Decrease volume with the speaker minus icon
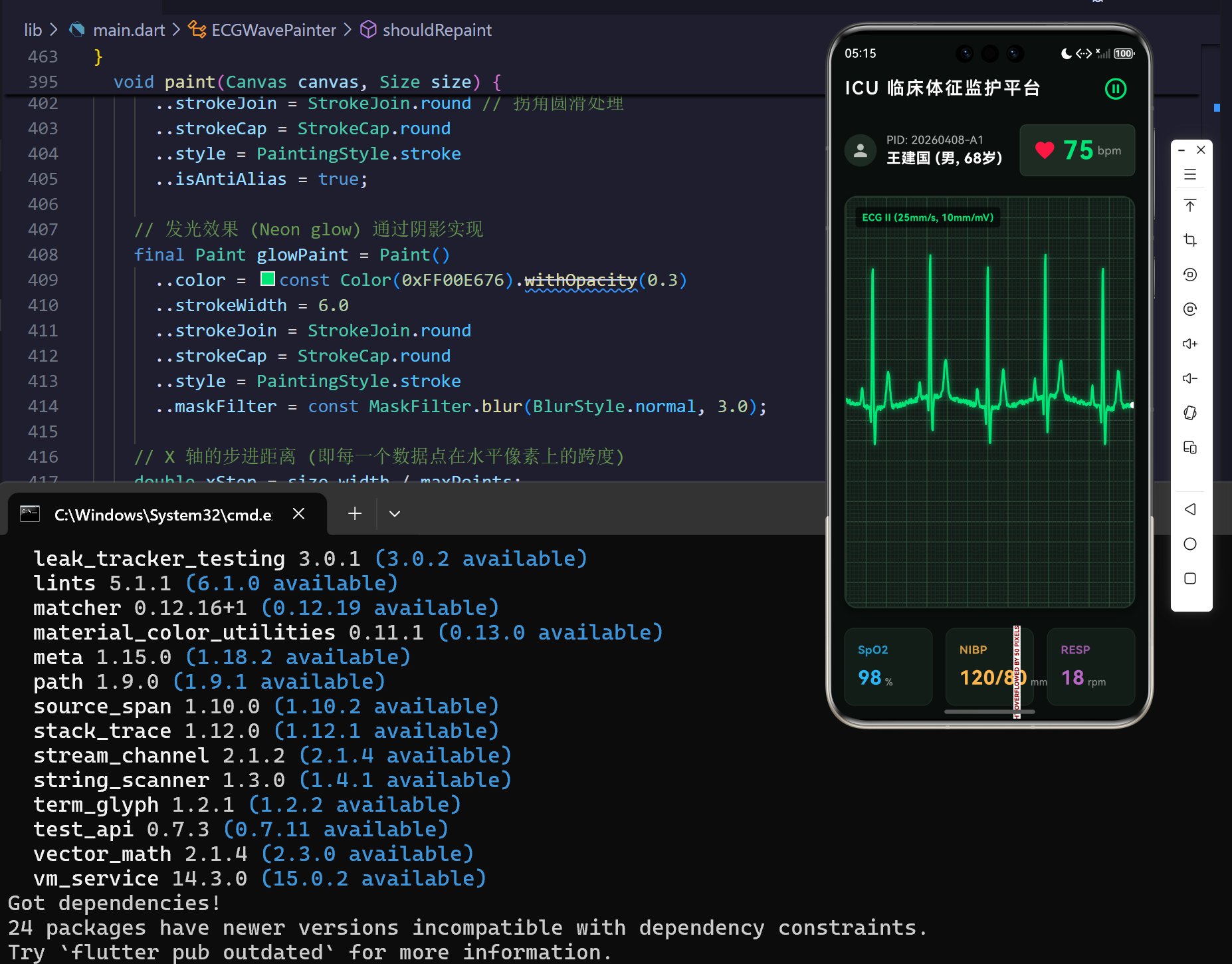The width and height of the screenshot is (1232, 964). click(x=1190, y=378)
